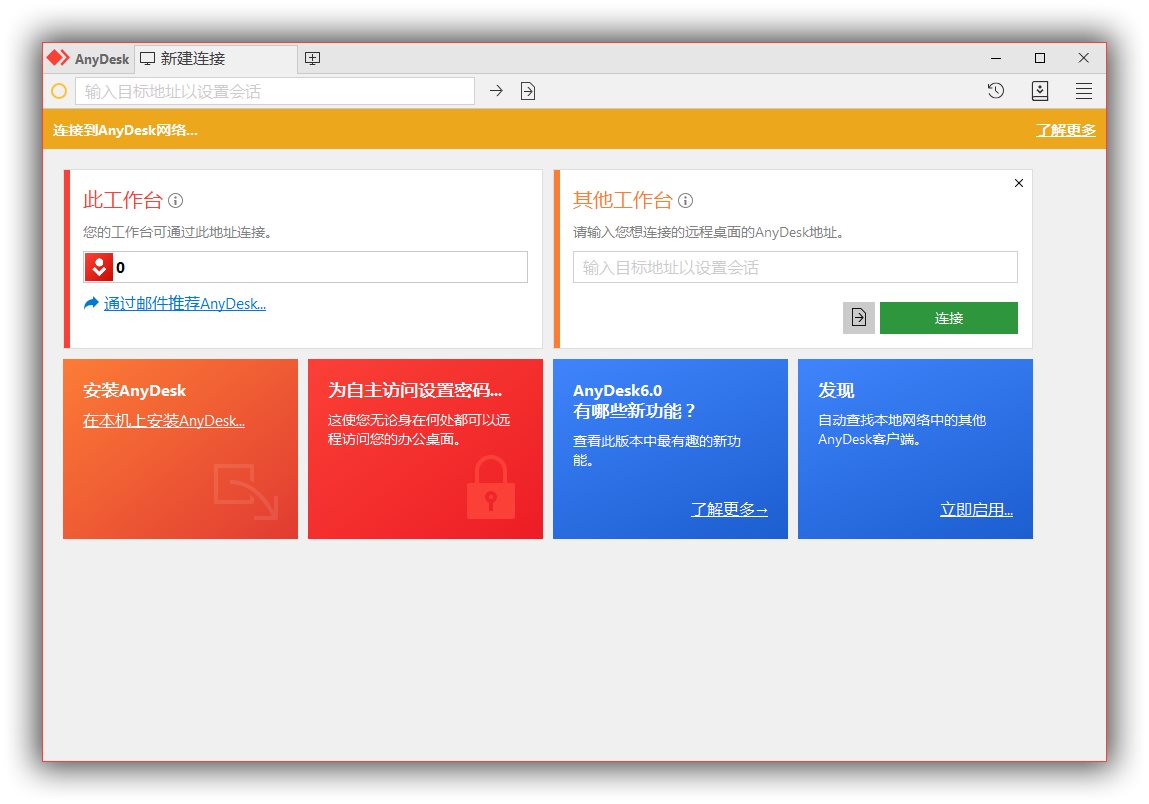
Task: Click the 此工作台 heading
Action: [122, 200]
